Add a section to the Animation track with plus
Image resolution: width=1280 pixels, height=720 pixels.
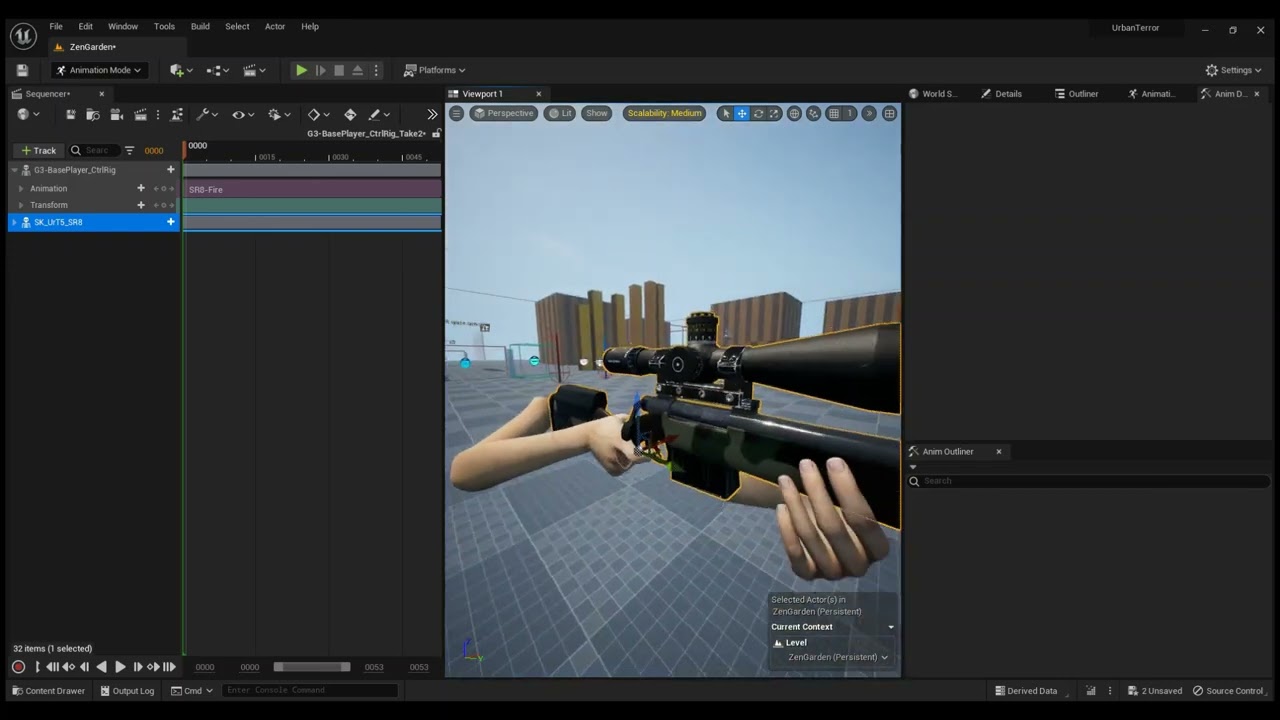coord(140,188)
